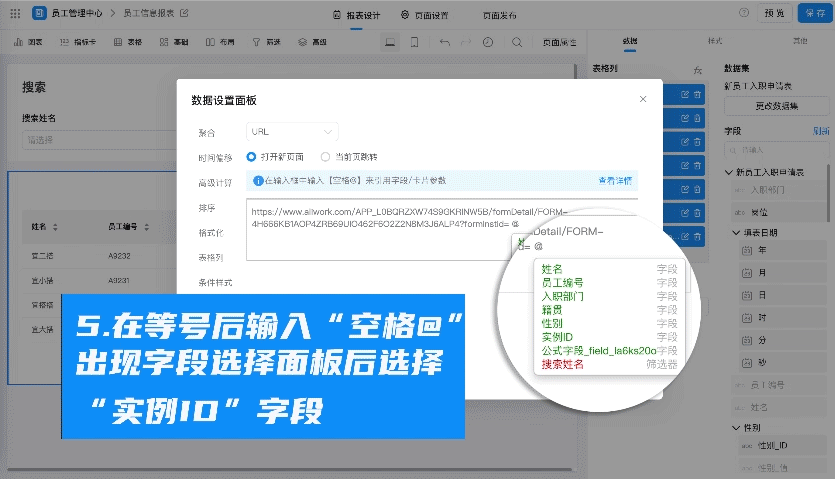This screenshot has height=479, width=835.
Task: Collapse the 填表日期 field group
Action: pos(736,232)
